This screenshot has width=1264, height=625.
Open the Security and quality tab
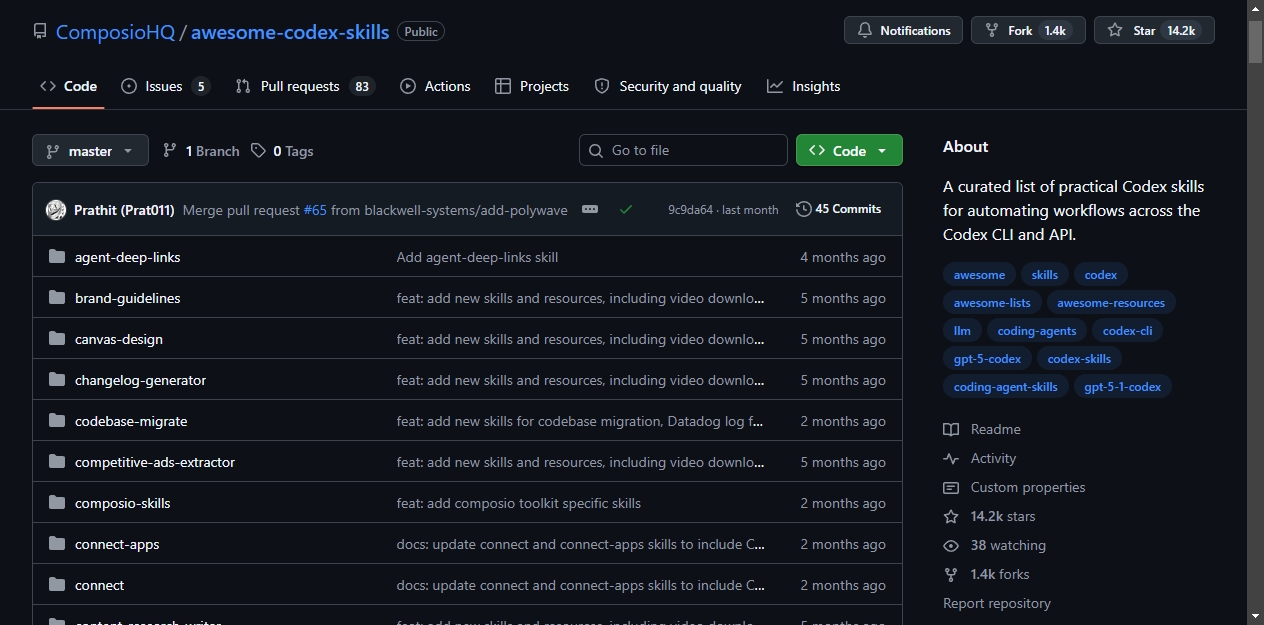point(668,86)
